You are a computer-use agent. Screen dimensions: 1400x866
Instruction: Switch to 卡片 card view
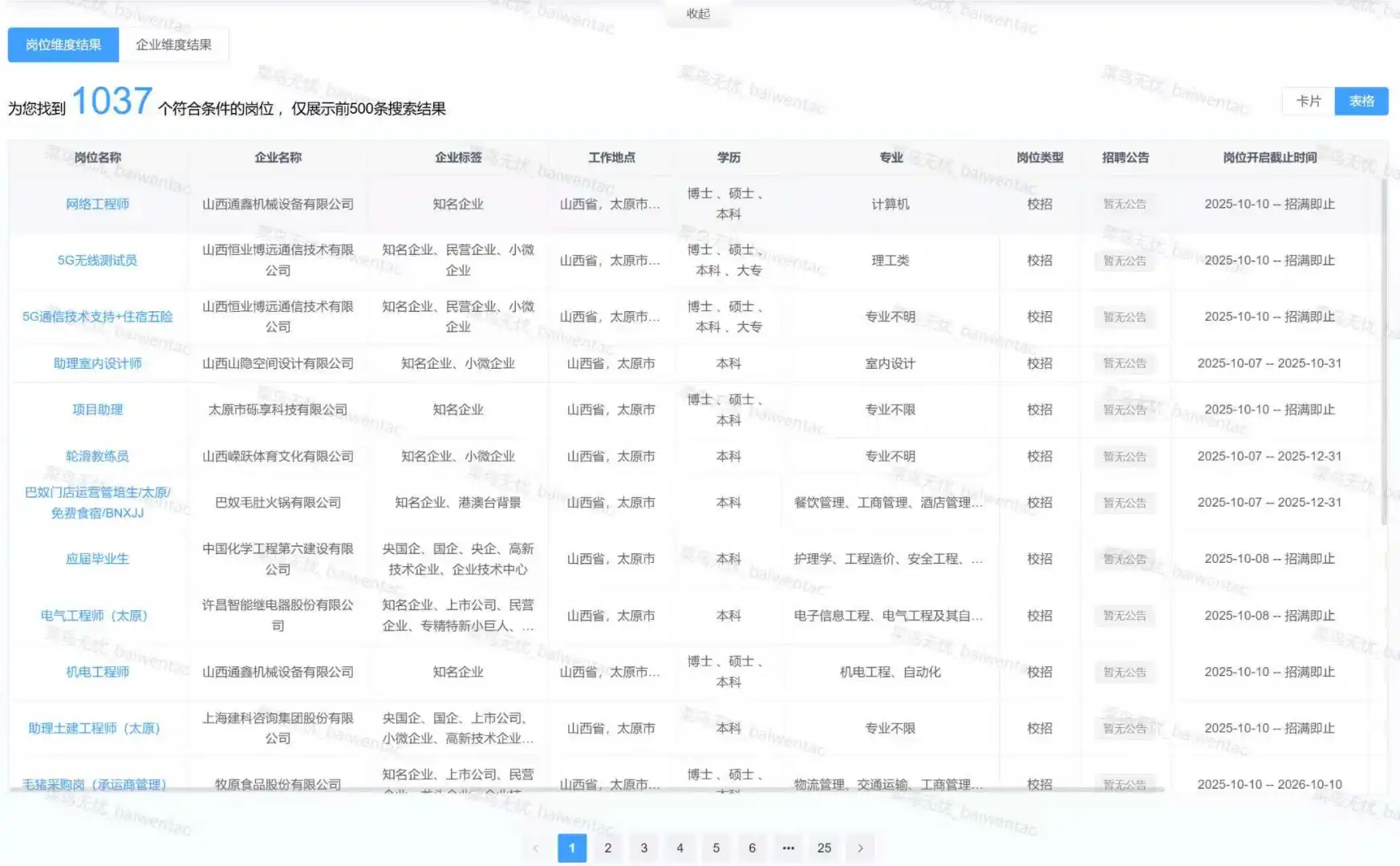(1308, 101)
